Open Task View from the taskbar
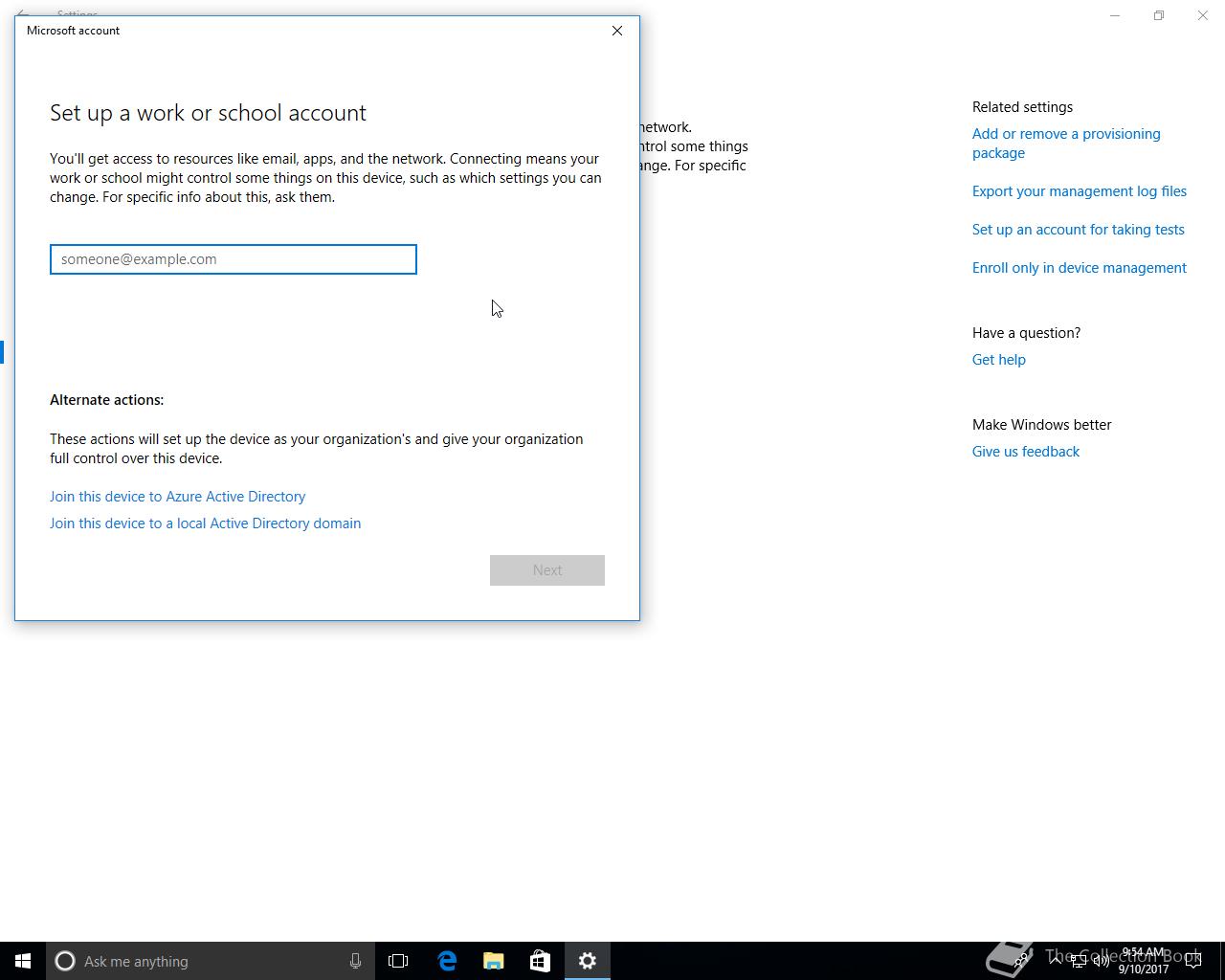1225x980 pixels. pos(398,961)
